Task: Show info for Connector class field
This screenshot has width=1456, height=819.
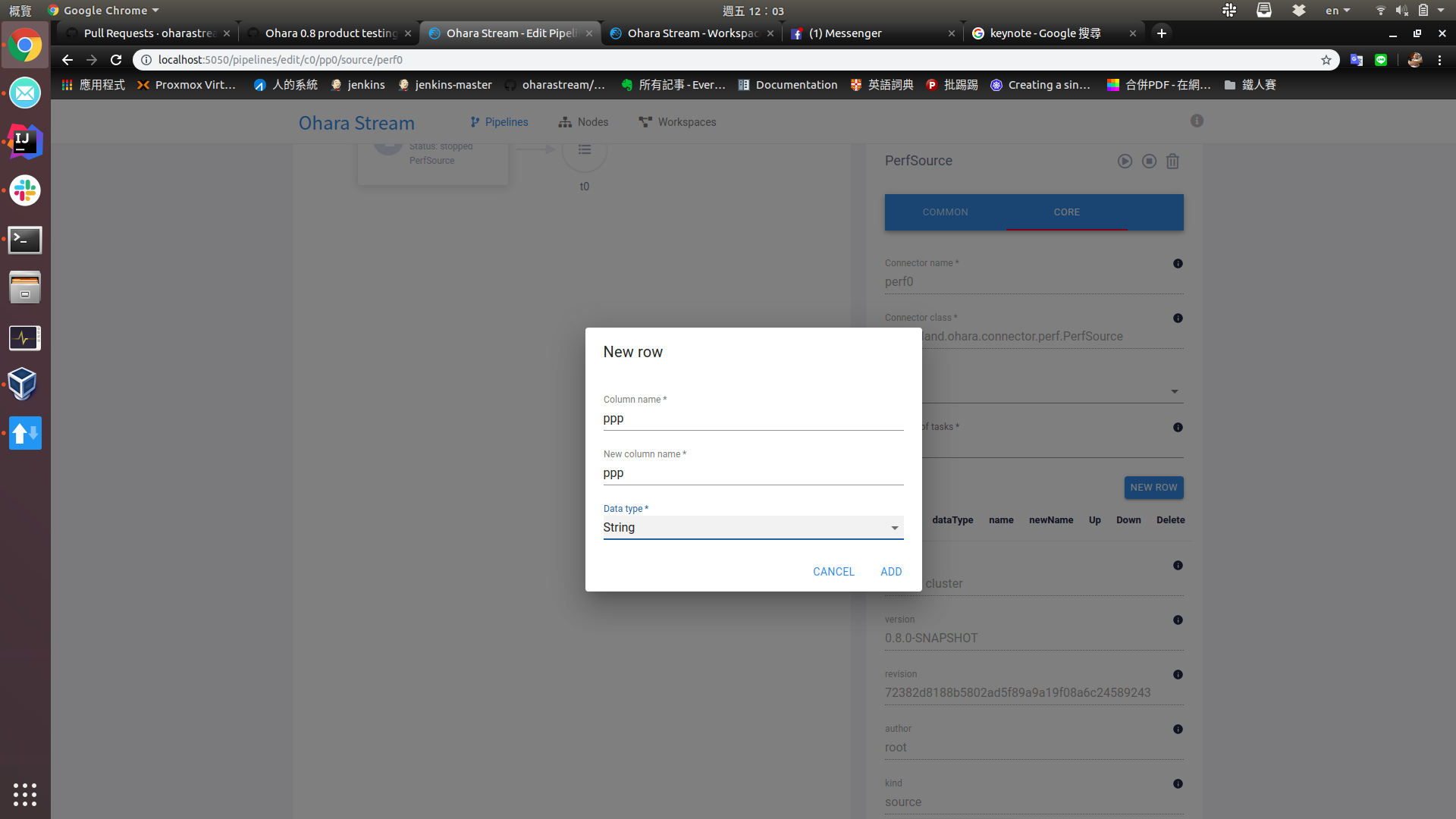Action: (1178, 318)
